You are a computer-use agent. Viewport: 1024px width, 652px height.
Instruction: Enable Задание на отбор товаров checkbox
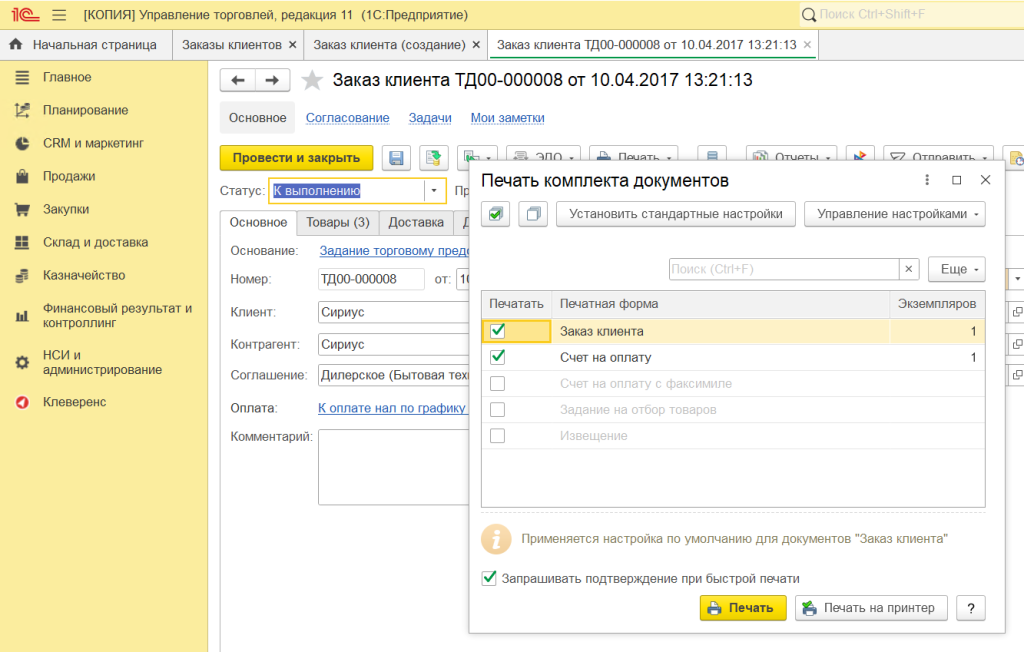(498, 410)
